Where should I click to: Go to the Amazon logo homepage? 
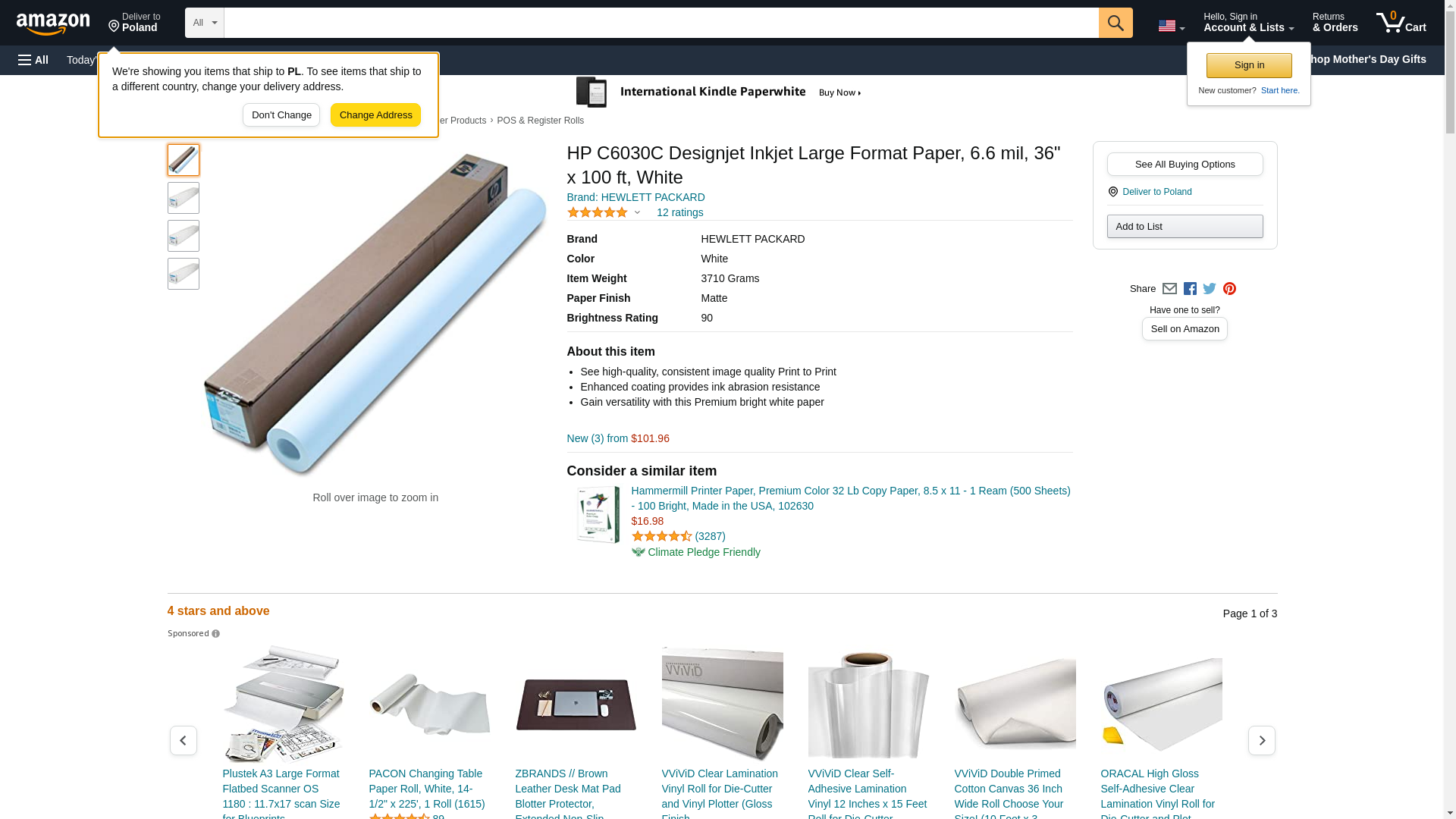(53, 24)
